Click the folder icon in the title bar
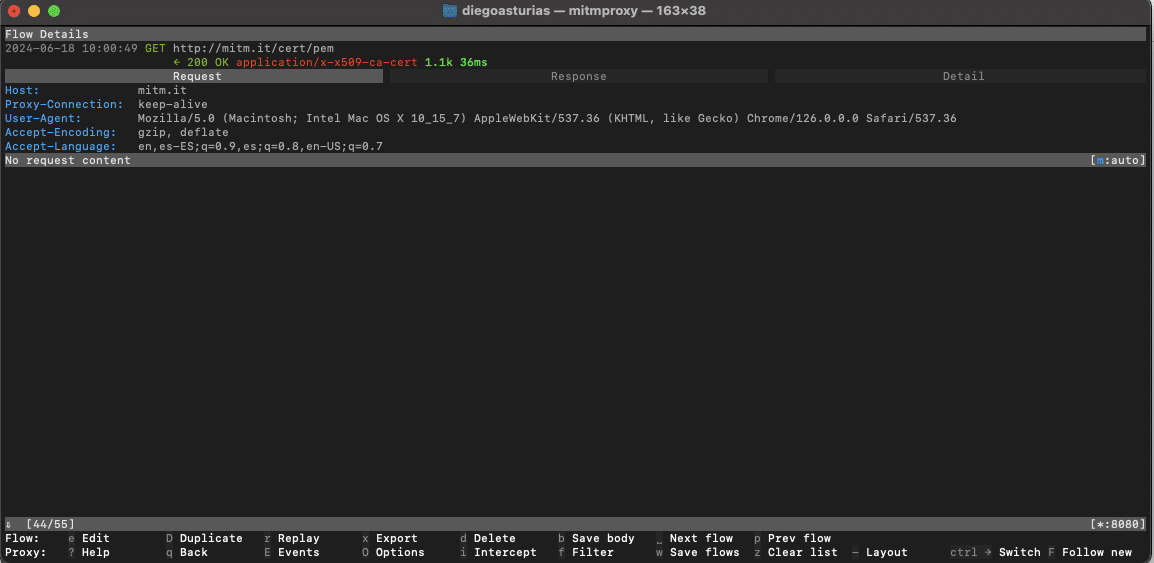 (x=450, y=11)
